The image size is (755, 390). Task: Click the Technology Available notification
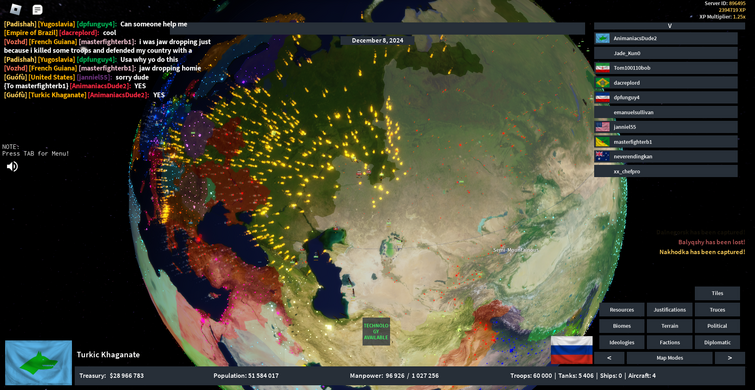coord(376,331)
